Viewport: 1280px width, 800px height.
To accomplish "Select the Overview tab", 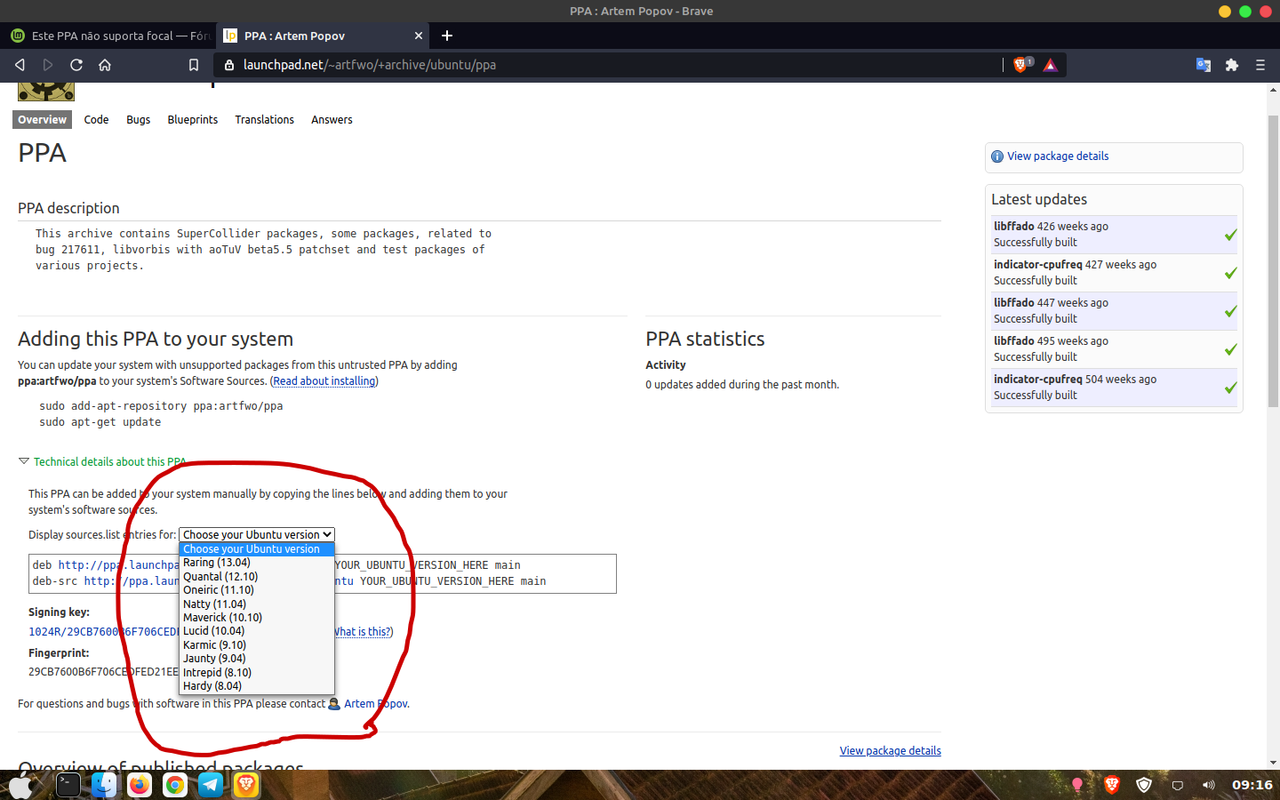I will click(42, 119).
